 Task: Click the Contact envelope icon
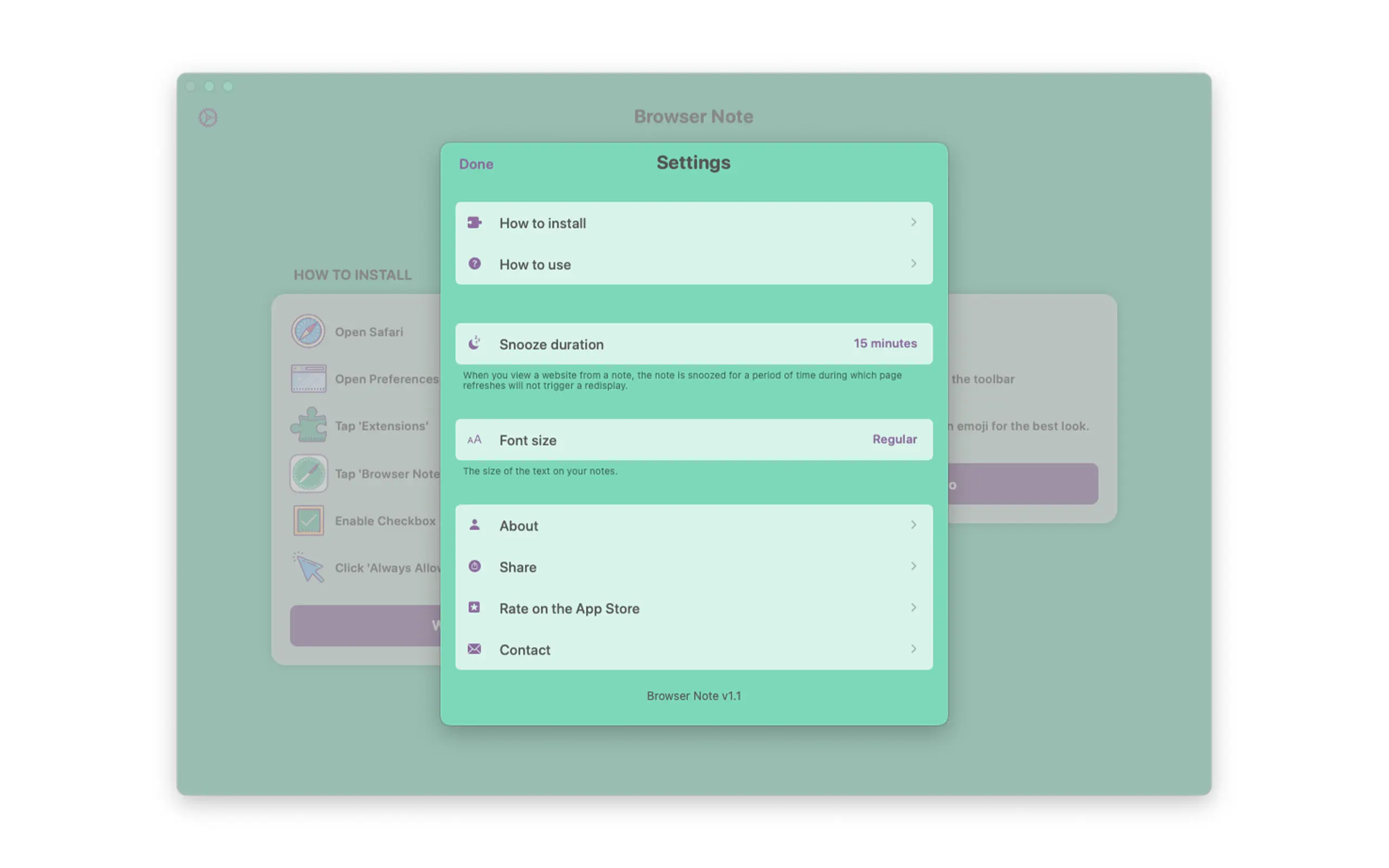pos(474,649)
